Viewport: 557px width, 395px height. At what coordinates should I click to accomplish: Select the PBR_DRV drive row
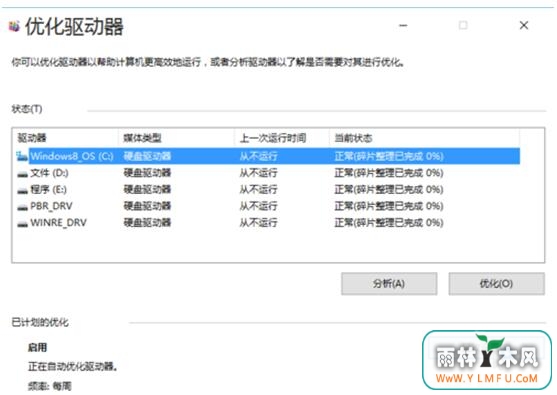point(268,206)
